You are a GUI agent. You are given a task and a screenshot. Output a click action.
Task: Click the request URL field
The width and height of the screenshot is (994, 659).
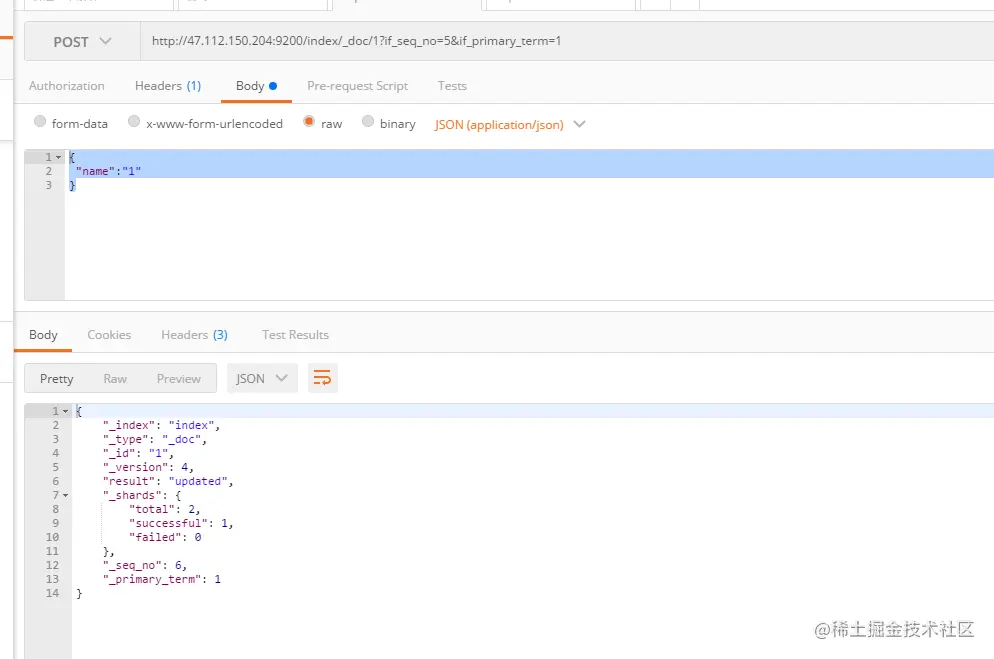(567, 41)
